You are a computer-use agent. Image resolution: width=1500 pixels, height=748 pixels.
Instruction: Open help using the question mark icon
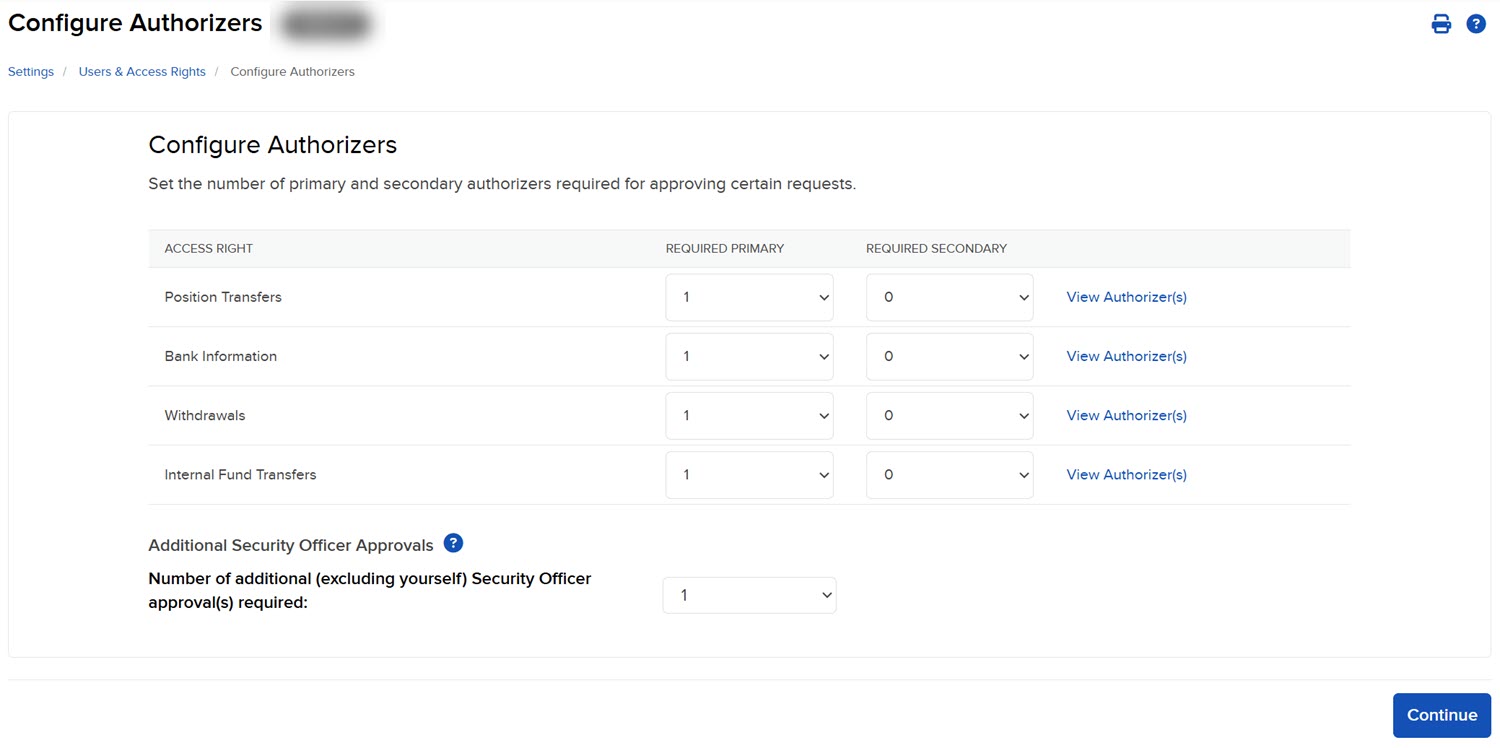coord(1476,22)
